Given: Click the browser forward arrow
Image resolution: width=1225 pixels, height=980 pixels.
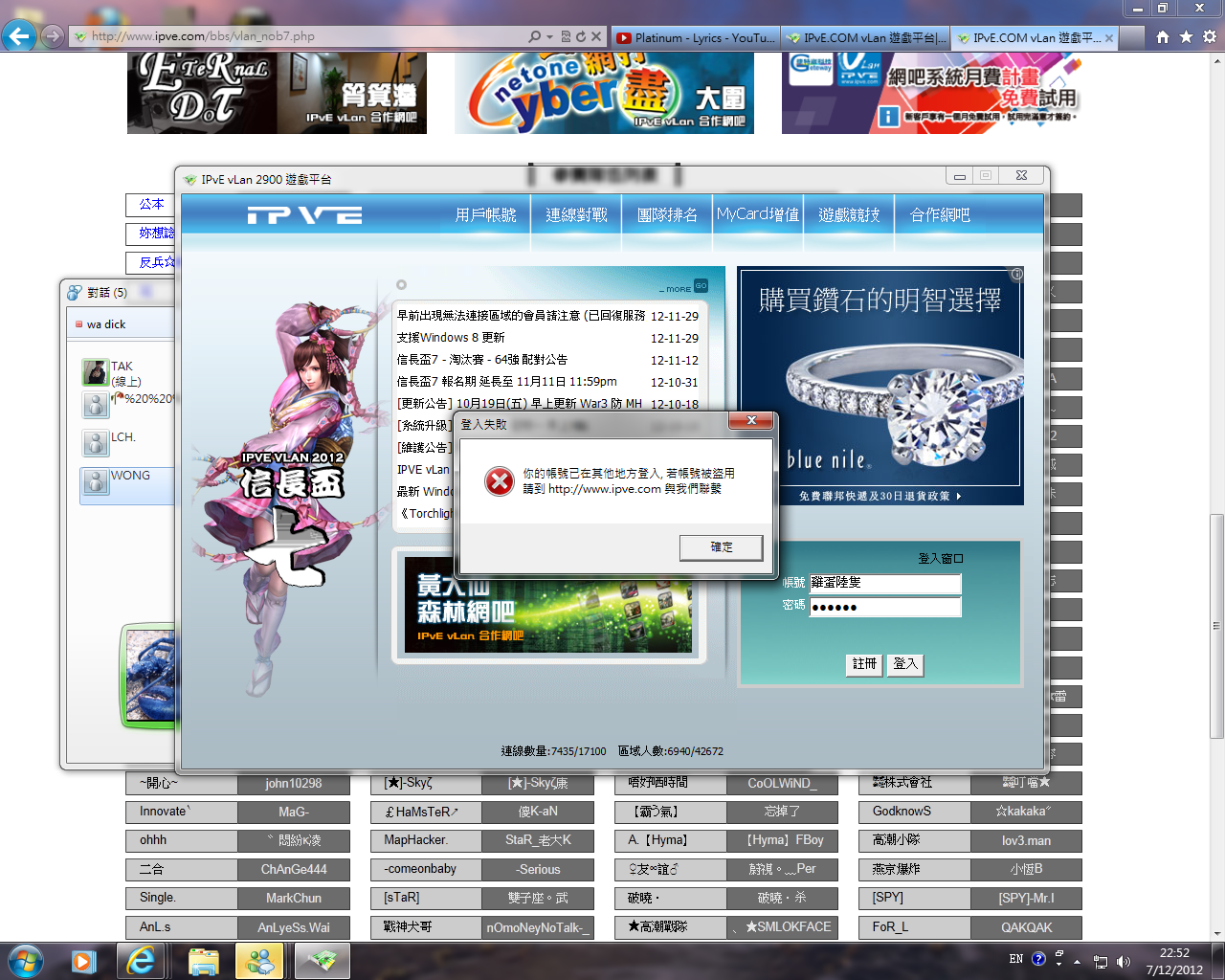Looking at the screenshot, I should pyautogui.click(x=53, y=36).
